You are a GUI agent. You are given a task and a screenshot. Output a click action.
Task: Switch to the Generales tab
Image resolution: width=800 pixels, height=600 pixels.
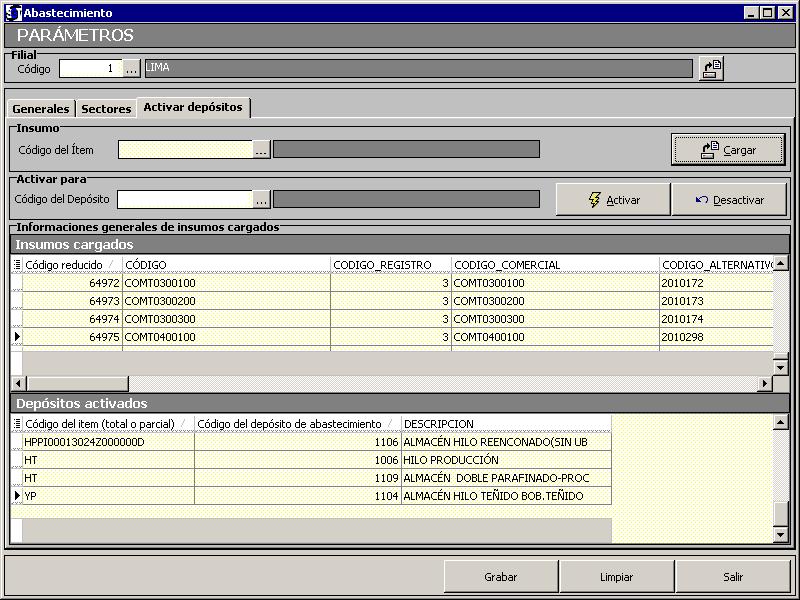[x=41, y=109]
